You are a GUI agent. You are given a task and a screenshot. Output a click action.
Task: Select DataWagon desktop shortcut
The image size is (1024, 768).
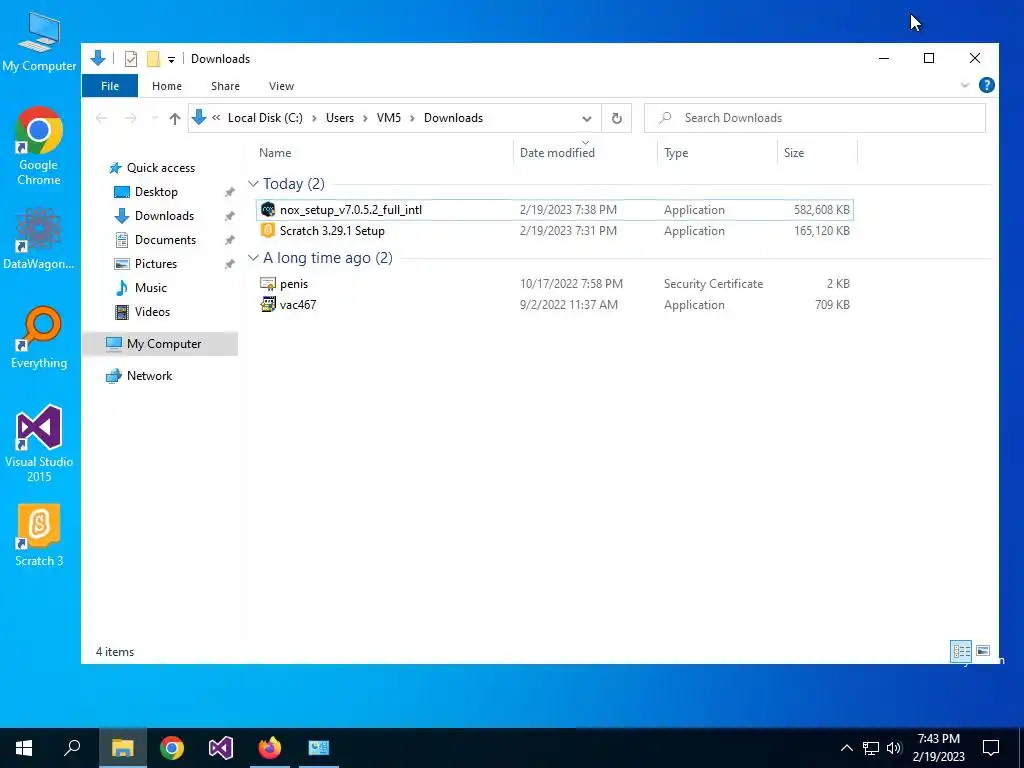(x=39, y=238)
